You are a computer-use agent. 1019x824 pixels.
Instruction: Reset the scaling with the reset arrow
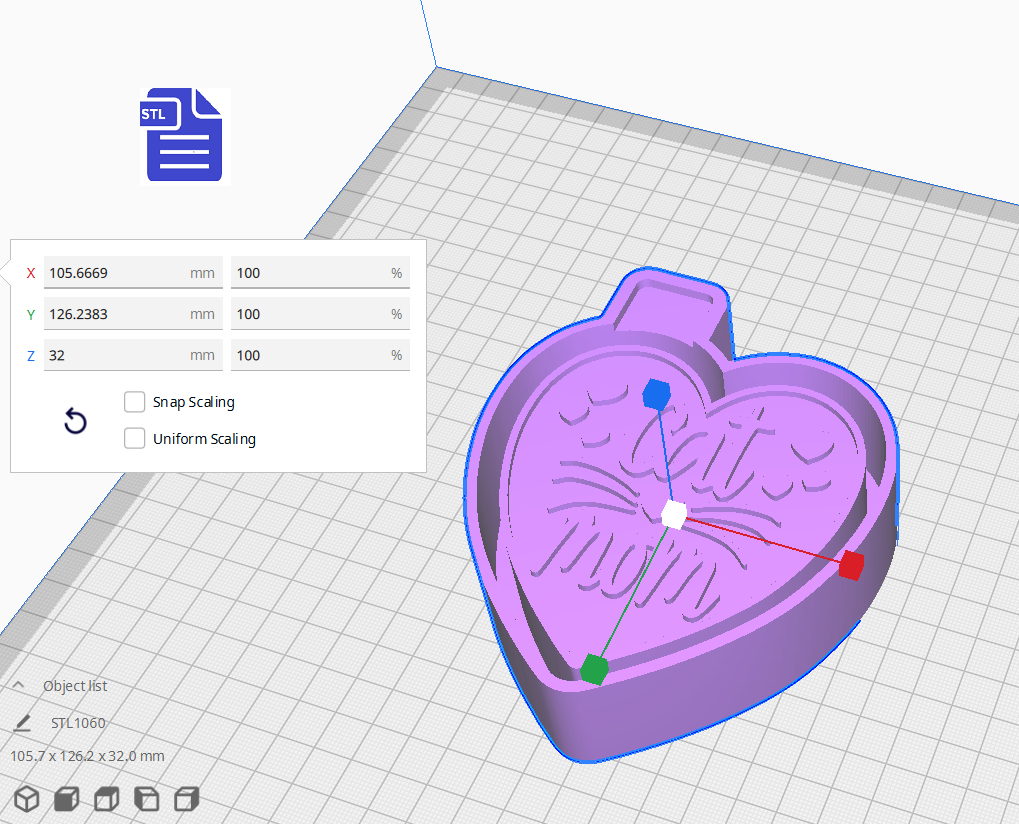click(75, 421)
